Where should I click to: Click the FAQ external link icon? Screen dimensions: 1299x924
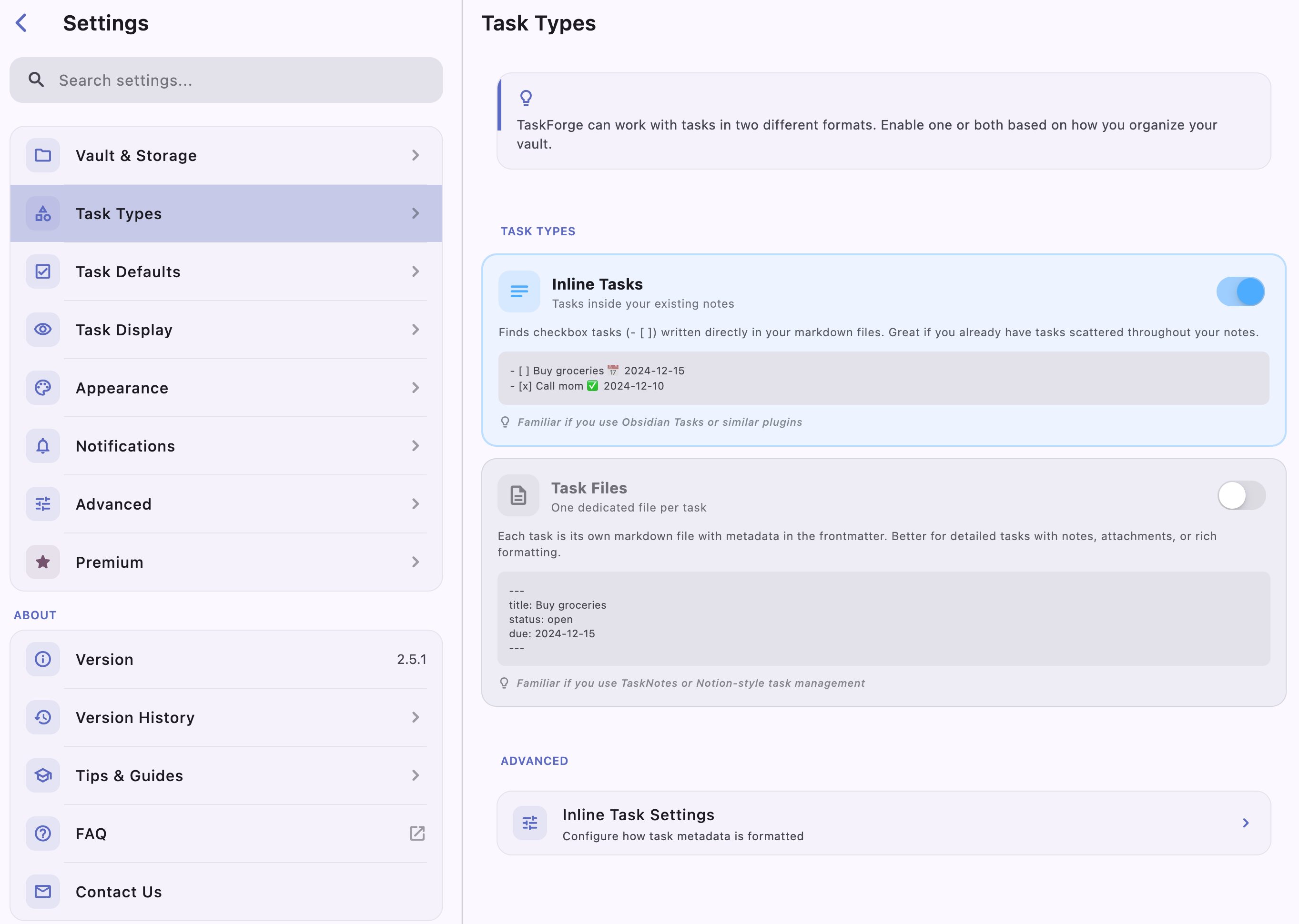(416, 834)
